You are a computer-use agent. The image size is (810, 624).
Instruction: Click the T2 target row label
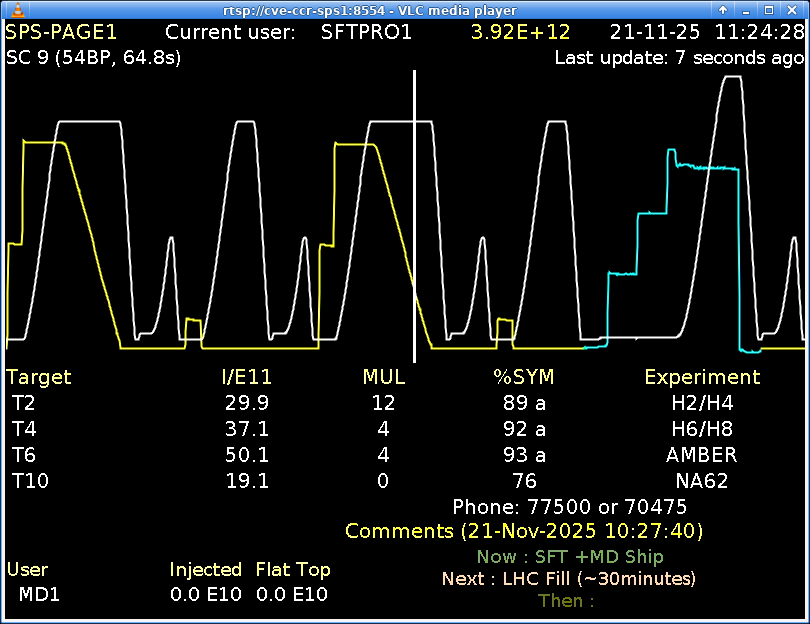[x=23, y=403]
